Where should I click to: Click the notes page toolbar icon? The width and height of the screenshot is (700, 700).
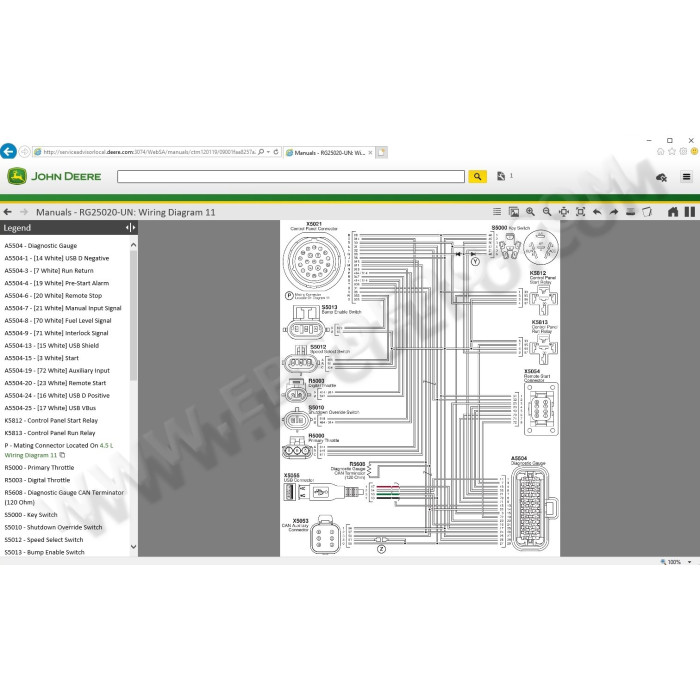tap(647, 212)
